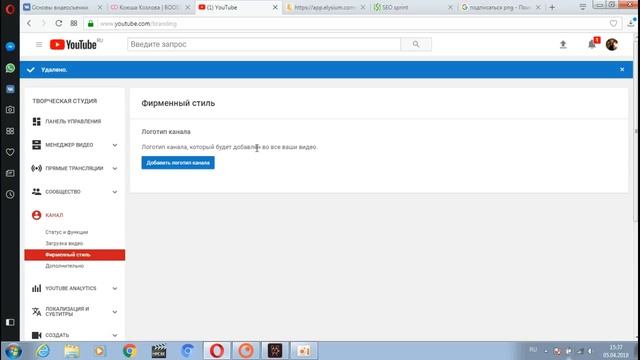Open "YouTube Analytics" menu item
Image resolution: width=640 pixels, height=360 pixels.
pyautogui.click(x=71, y=288)
